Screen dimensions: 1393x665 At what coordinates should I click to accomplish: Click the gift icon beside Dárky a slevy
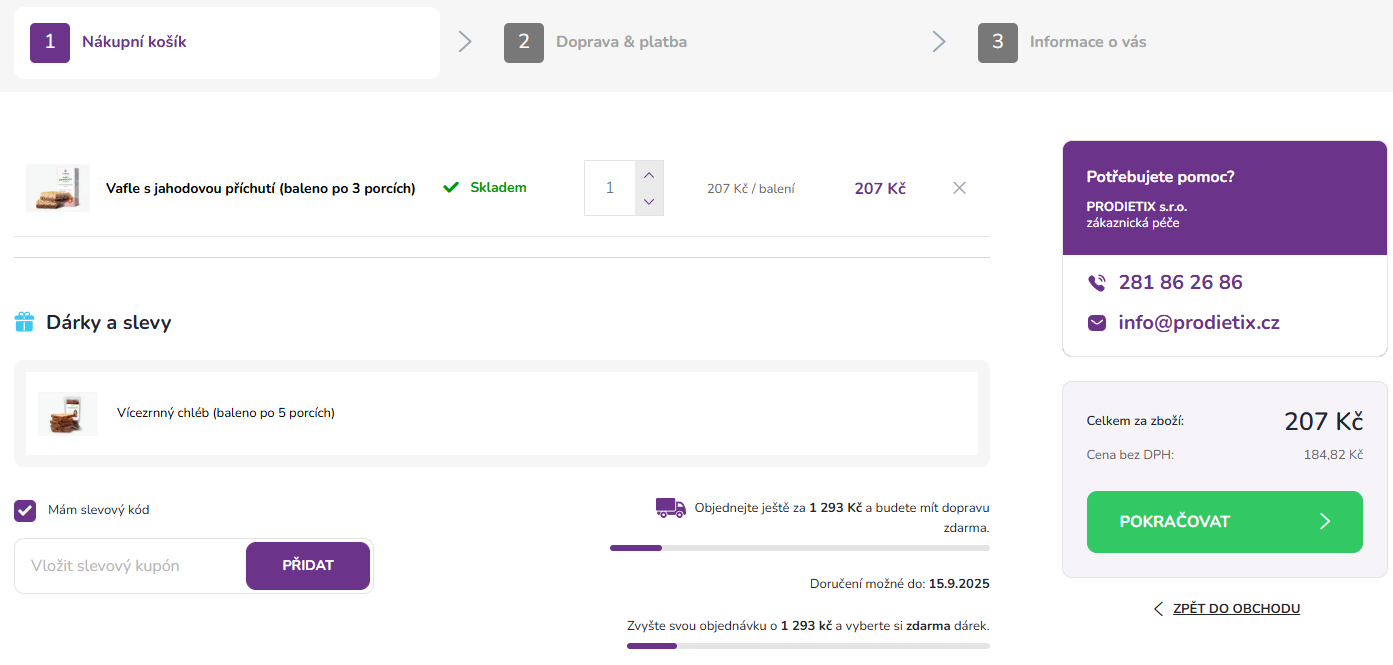24,322
